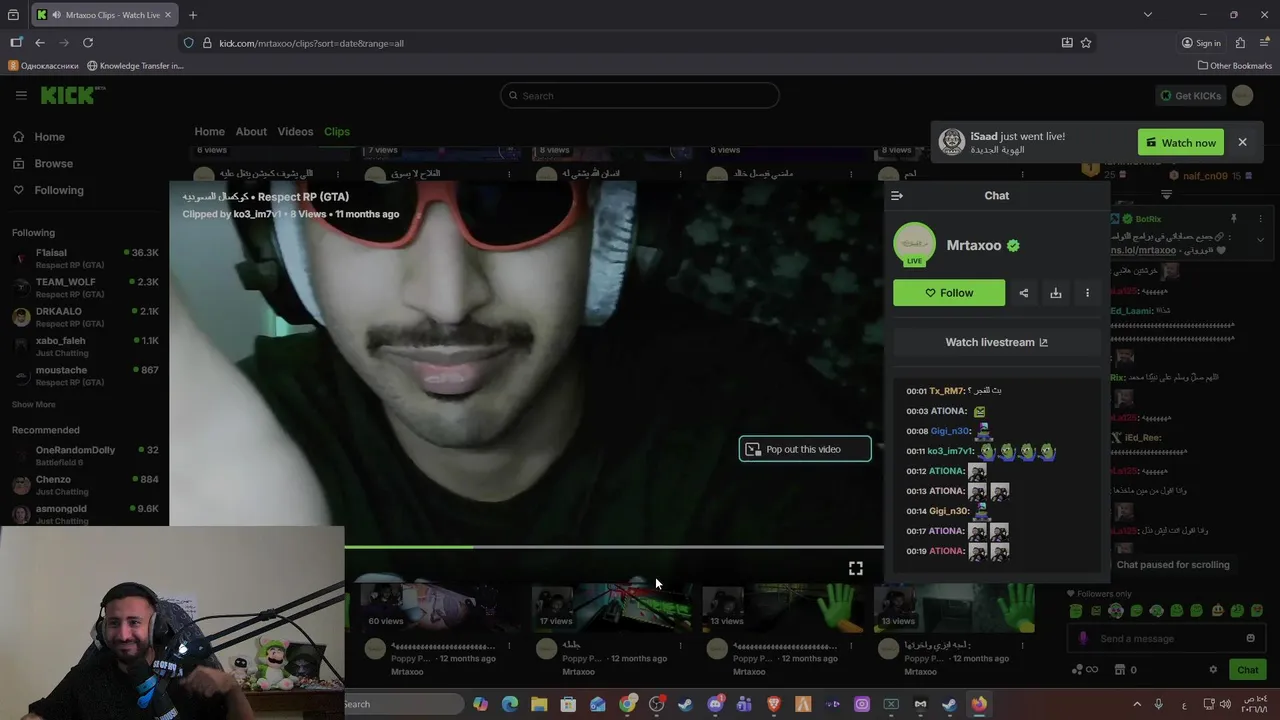Select the Clips tab
Image resolution: width=1280 pixels, height=720 pixels.
[337, 132]
